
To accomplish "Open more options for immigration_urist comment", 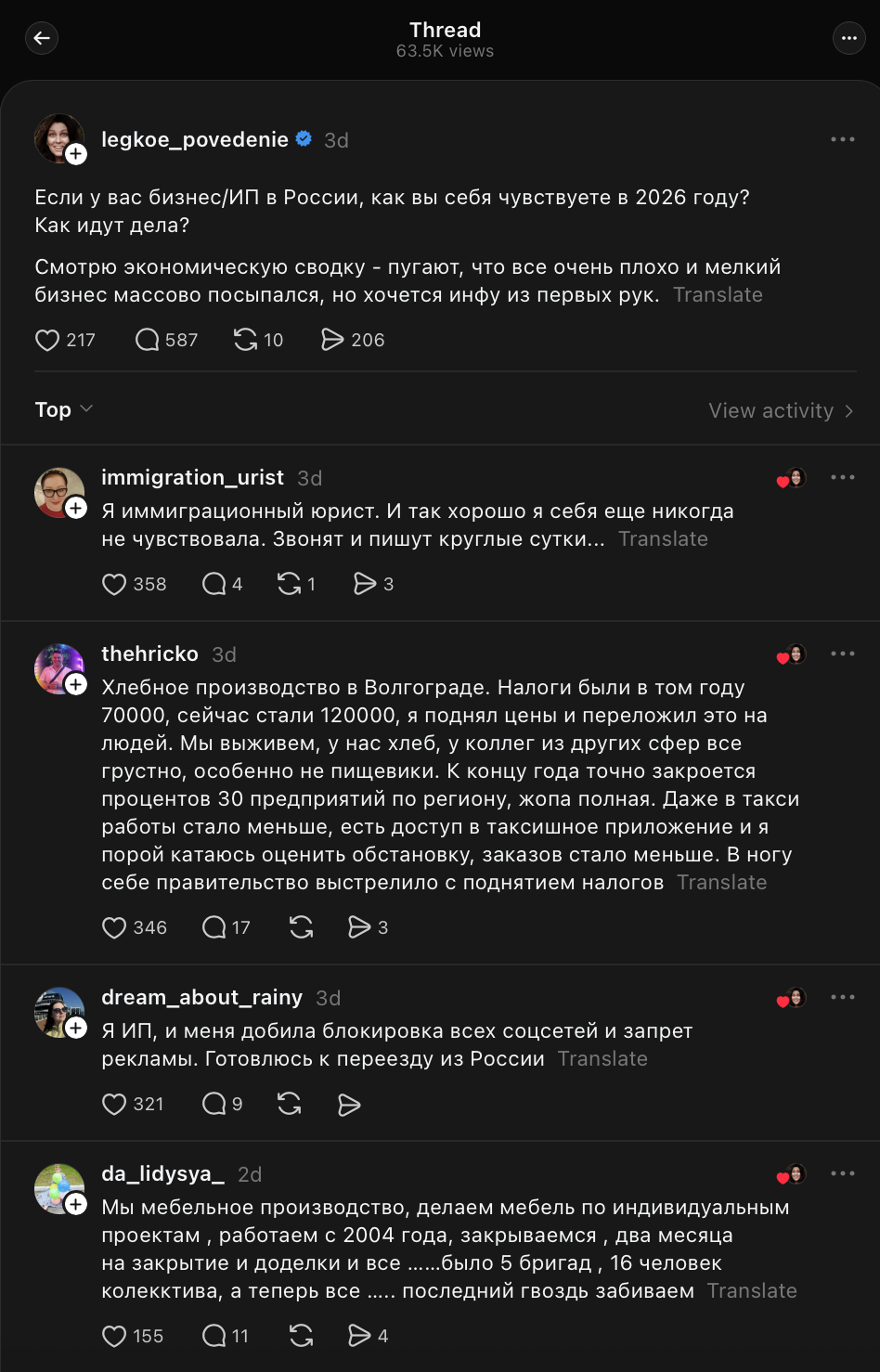I will [x=843, y=477].
